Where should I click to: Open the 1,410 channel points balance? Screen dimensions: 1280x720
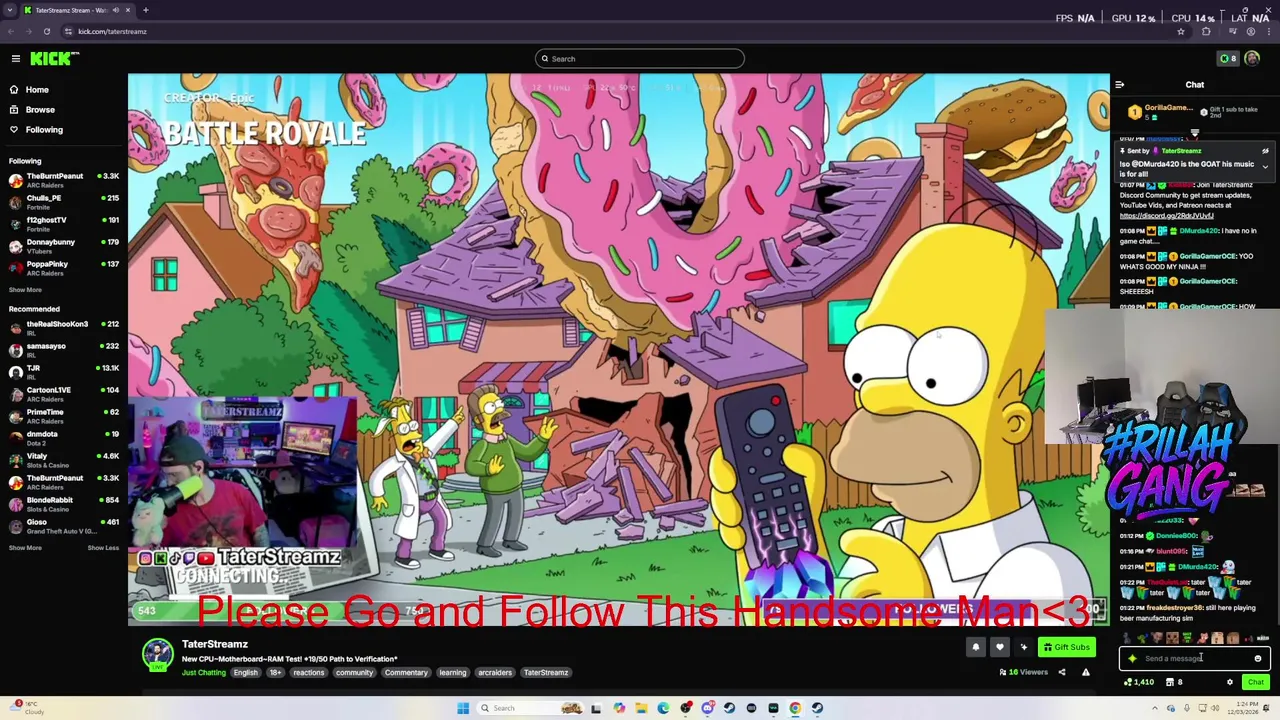(x=1139, y=683)
